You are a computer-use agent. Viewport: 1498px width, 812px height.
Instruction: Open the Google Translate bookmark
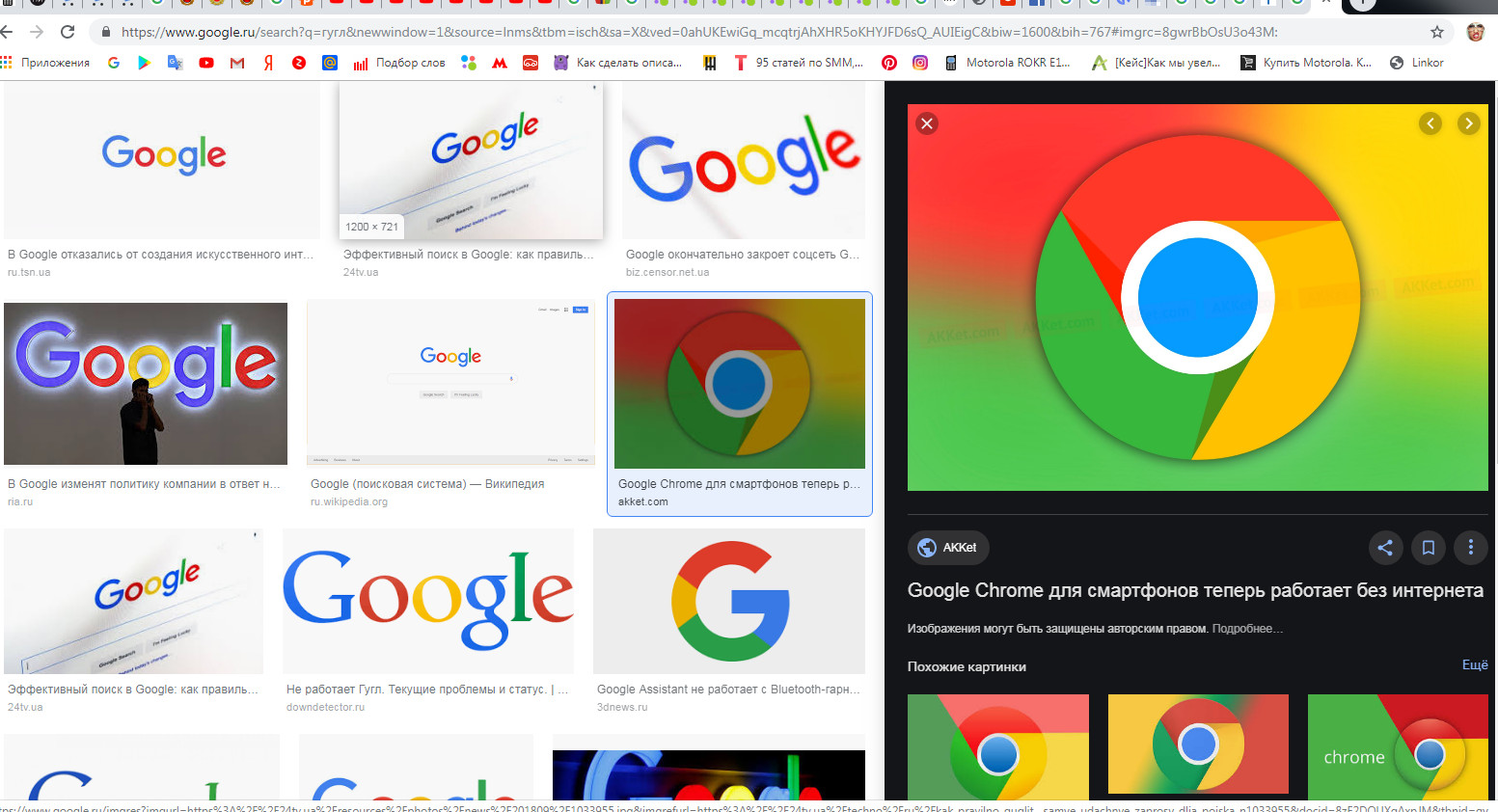(x=175, y=63)
